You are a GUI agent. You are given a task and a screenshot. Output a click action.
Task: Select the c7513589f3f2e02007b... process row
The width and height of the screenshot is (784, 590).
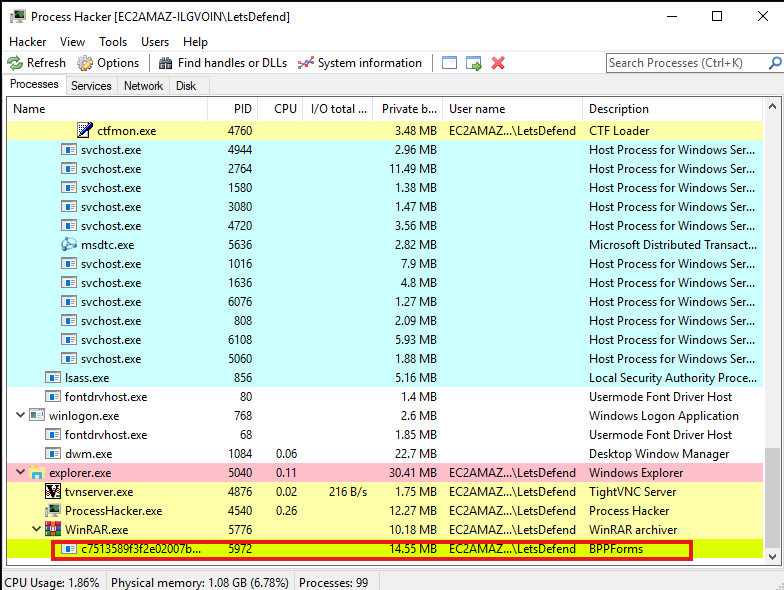point(385,549)
